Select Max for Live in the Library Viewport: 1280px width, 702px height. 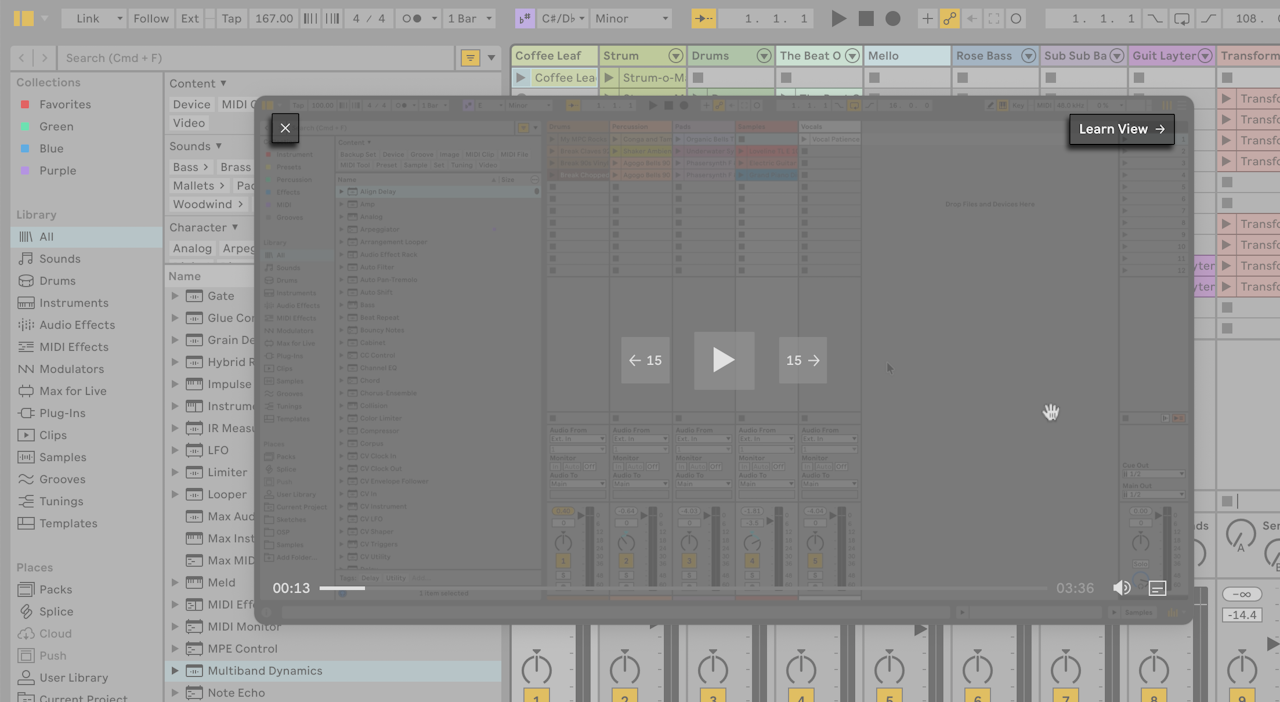click(x=73, y=391)
